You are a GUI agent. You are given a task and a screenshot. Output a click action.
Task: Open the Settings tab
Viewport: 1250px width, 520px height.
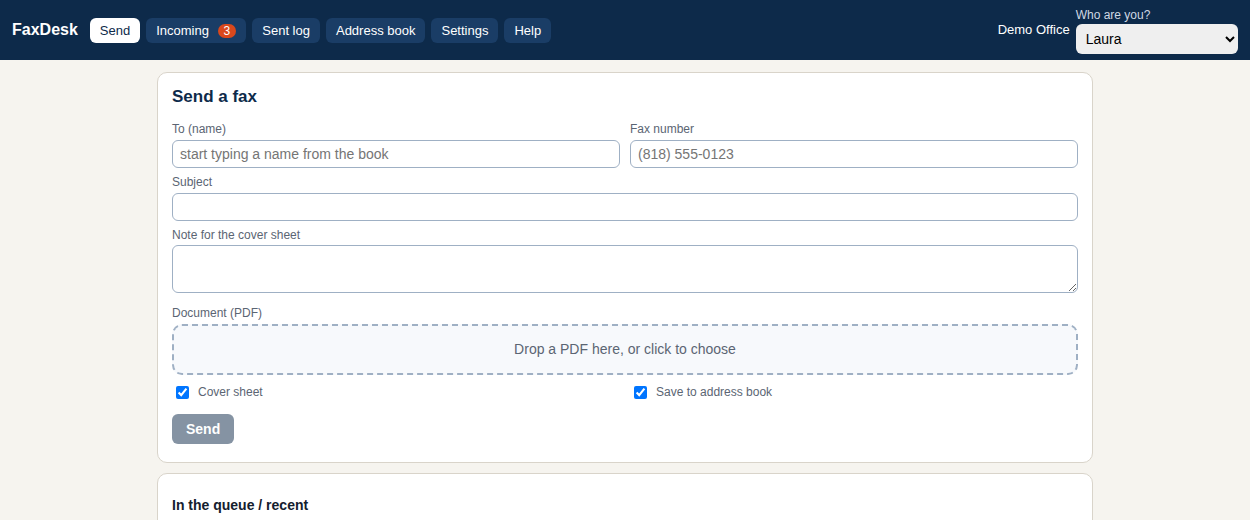tap(465, 30)
